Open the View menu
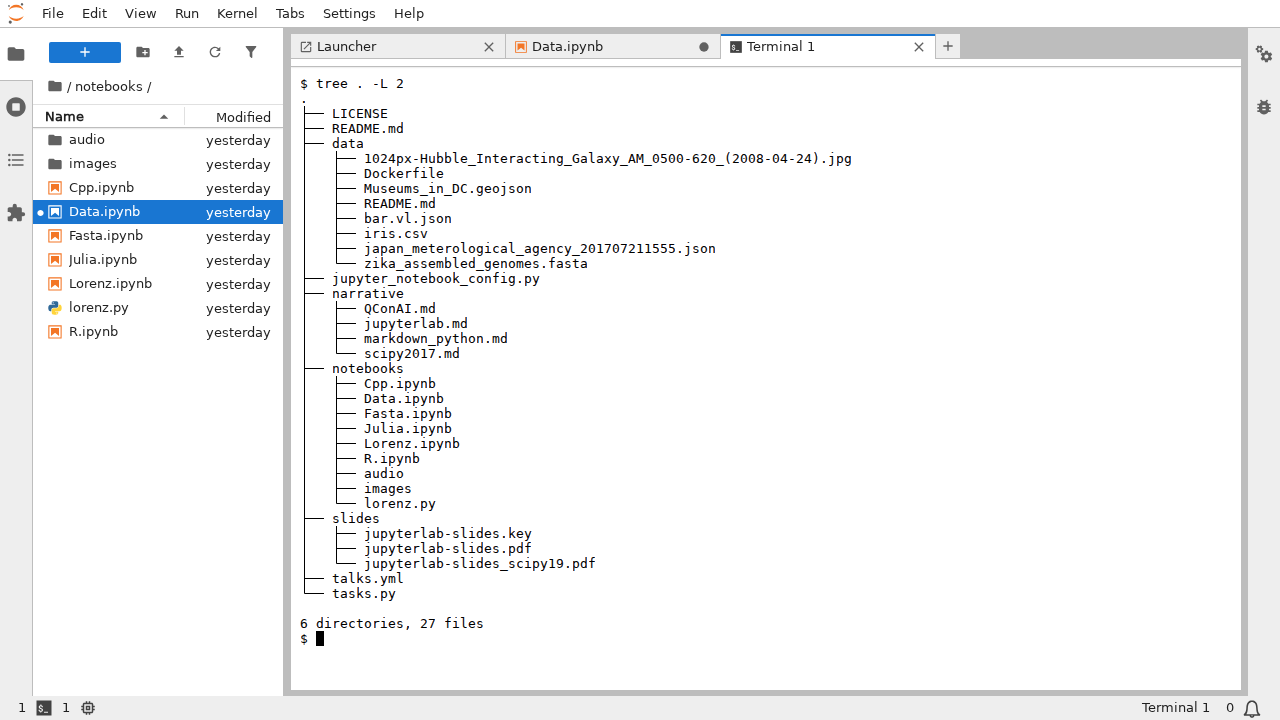1280x720 pixels. (x=141, y=13)
